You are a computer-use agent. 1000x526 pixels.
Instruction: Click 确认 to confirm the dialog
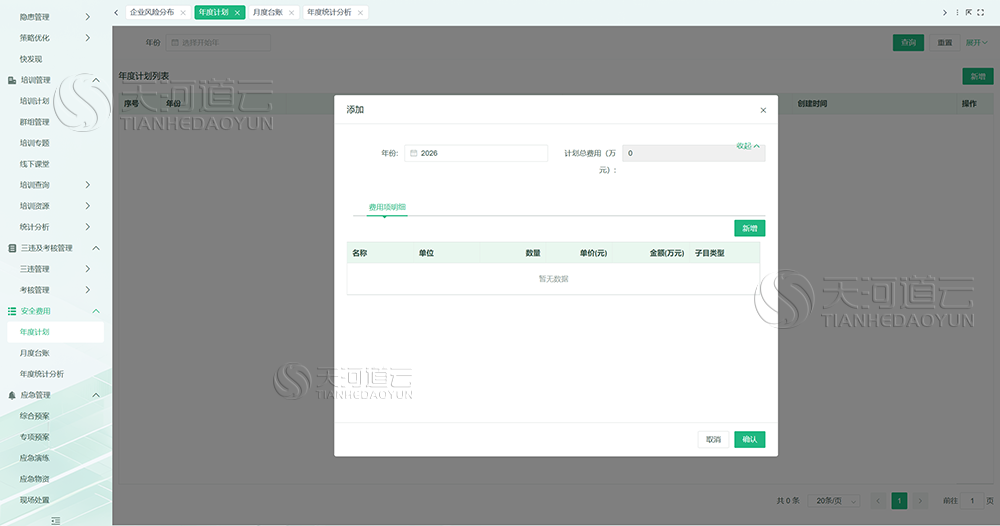point(749,439)
